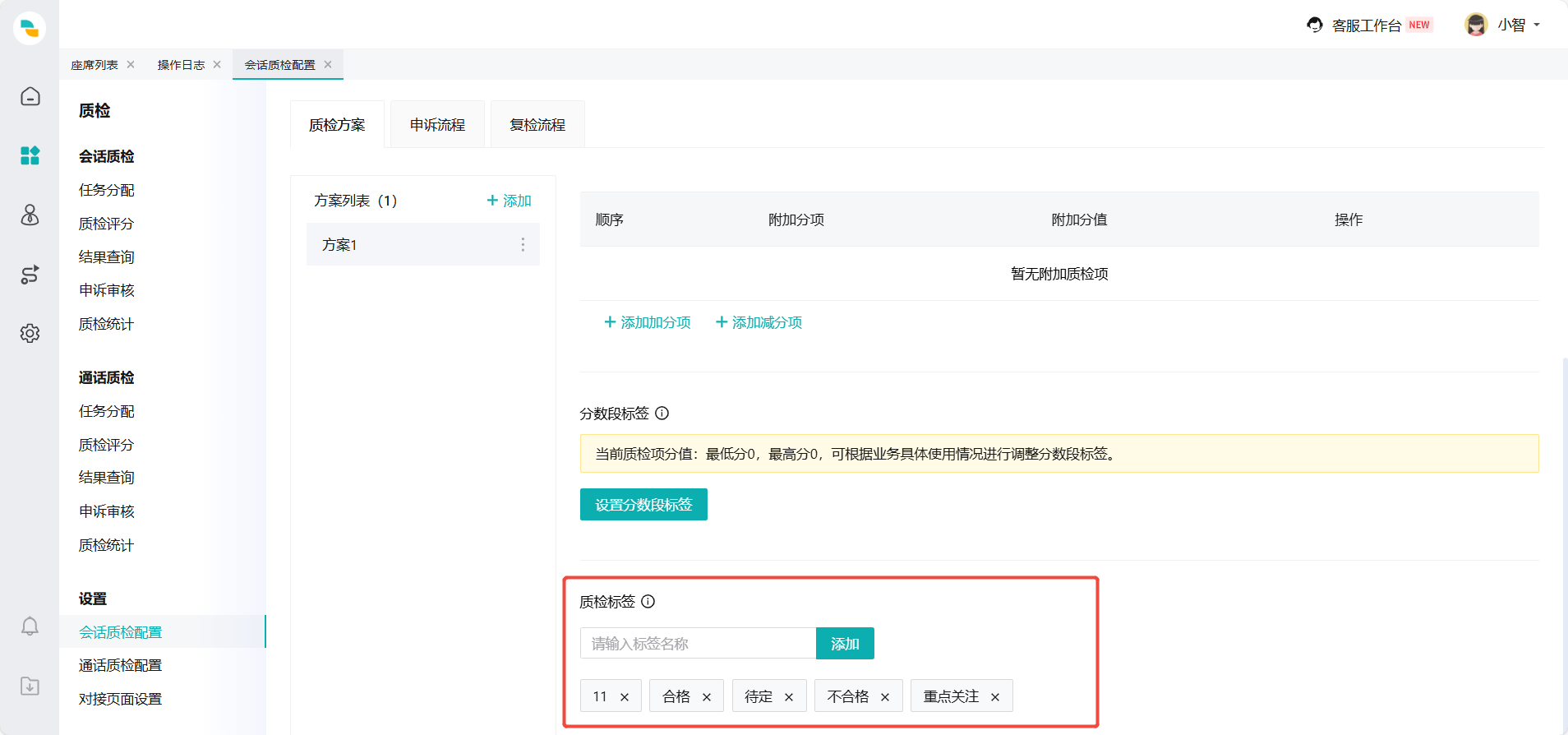Click the 小智 user avatar
The width and height of the screenshot is (1568, 735).
click(1476, 25)
